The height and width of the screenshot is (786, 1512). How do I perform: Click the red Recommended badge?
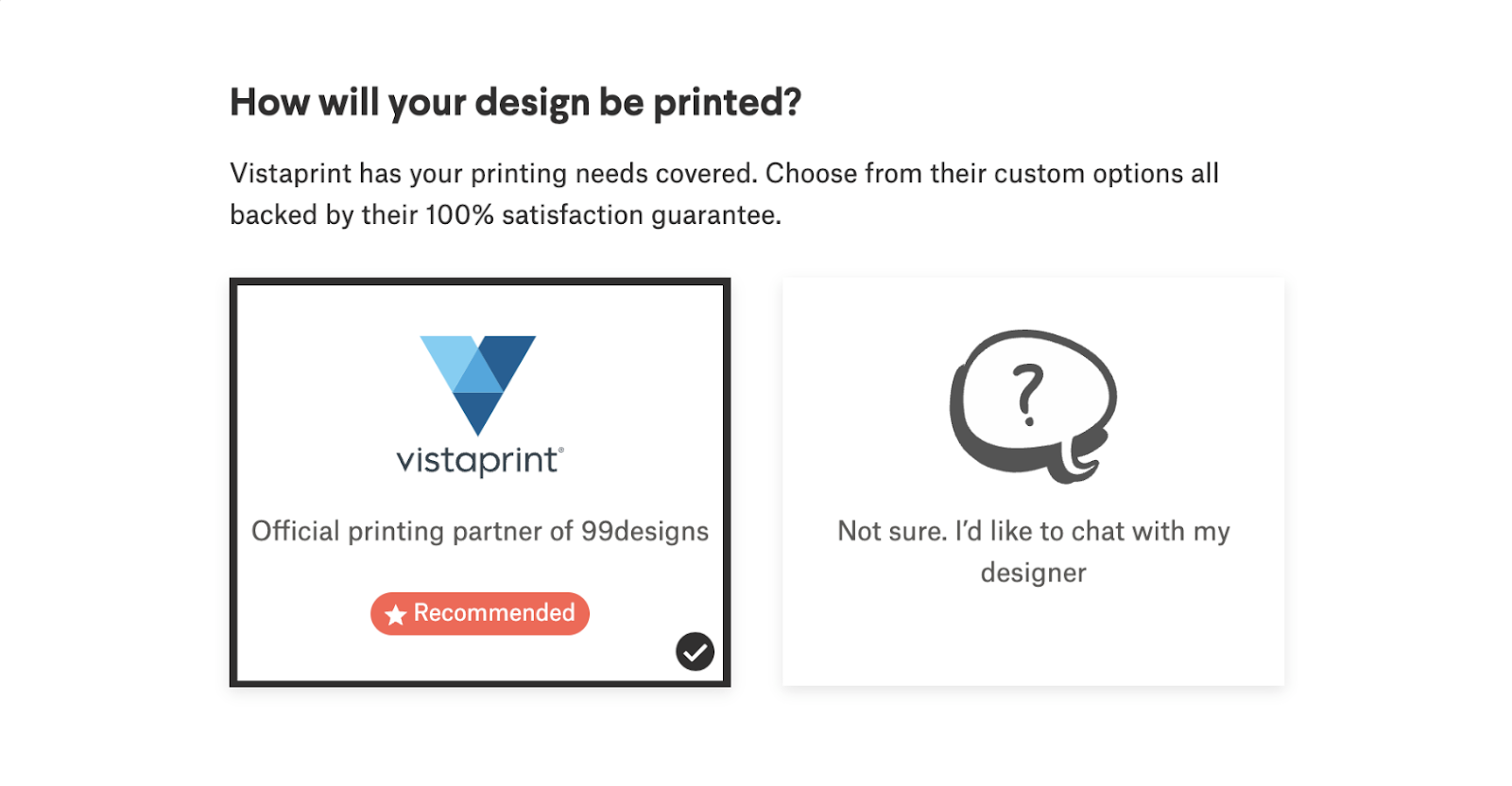tap(480, 614)
